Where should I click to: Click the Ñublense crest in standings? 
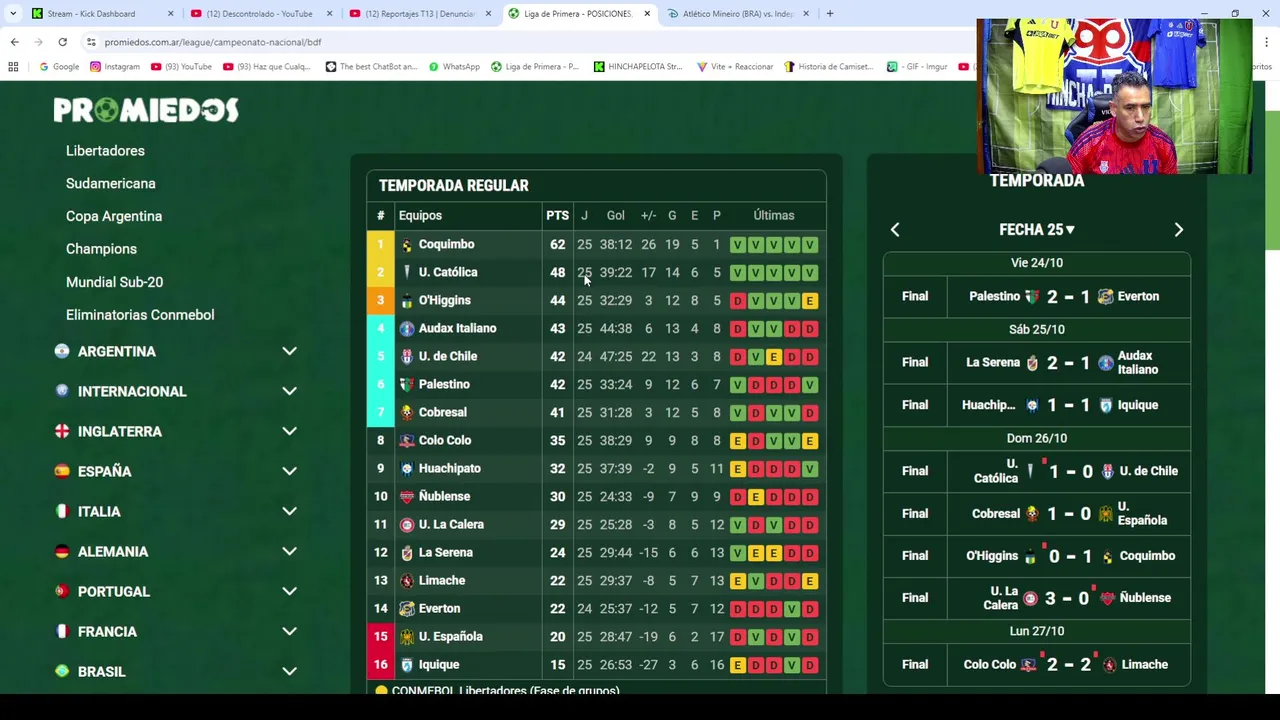[x=407, y=497]
